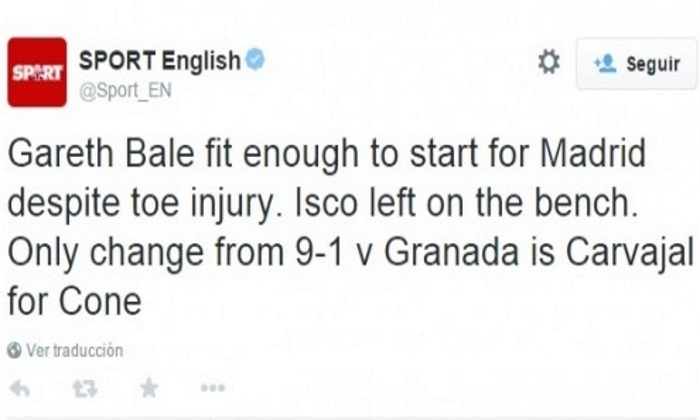The image size is (700, 420).
Task: Expand the three-dot more options
Action: point(212,389)
